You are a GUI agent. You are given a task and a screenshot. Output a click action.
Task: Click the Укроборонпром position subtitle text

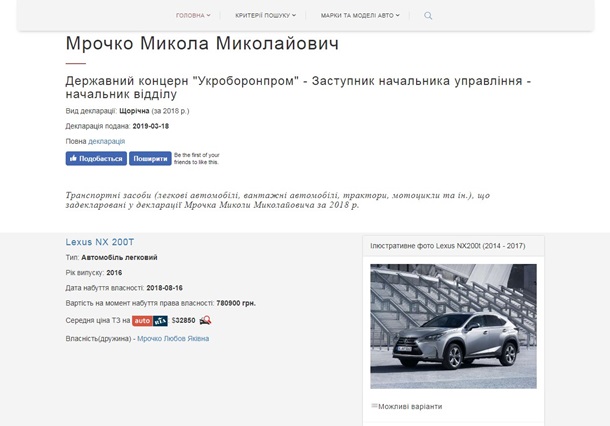coord(297,87)
